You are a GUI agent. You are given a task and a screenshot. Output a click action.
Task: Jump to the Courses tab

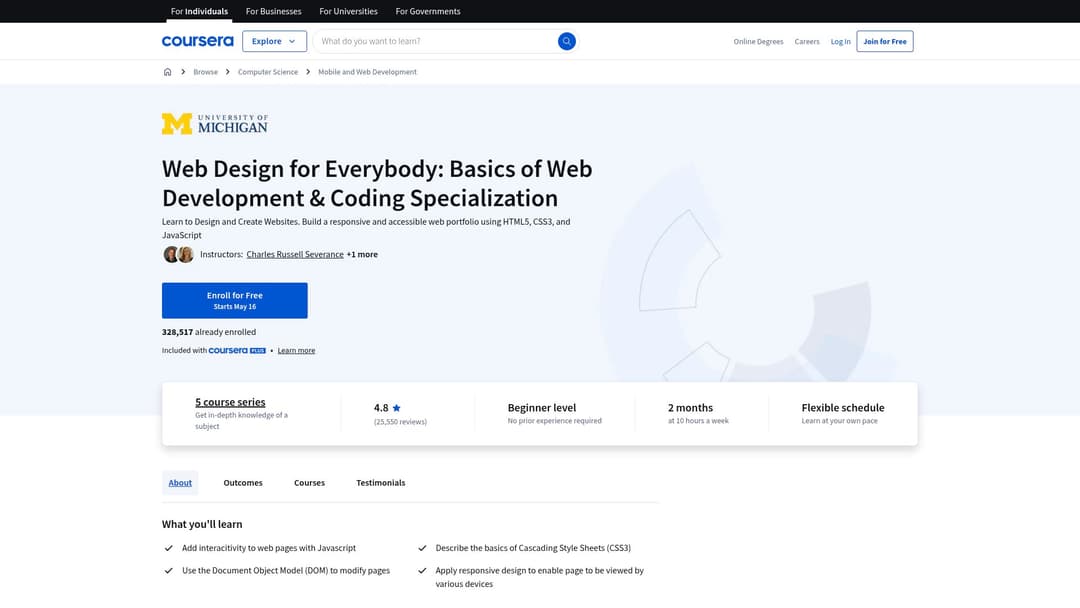click(x=309, y=483)
